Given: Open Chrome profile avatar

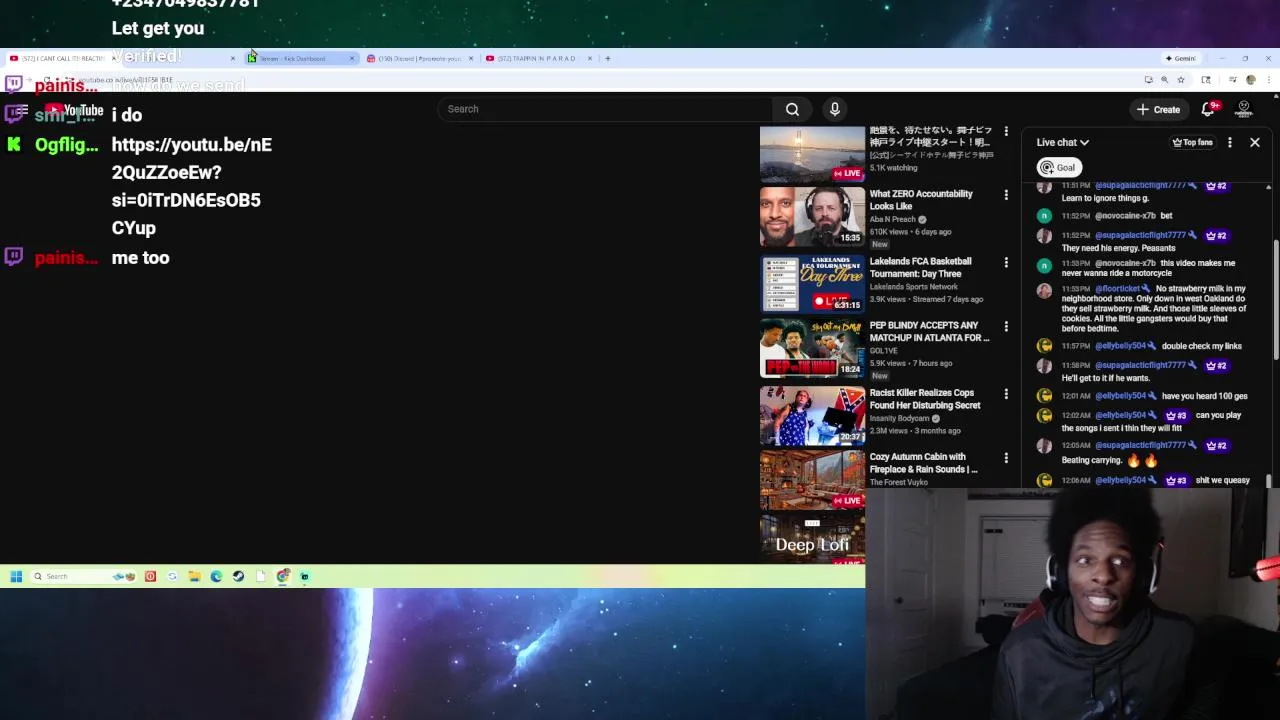Looking at the screenshot, I should [1251, 79].
